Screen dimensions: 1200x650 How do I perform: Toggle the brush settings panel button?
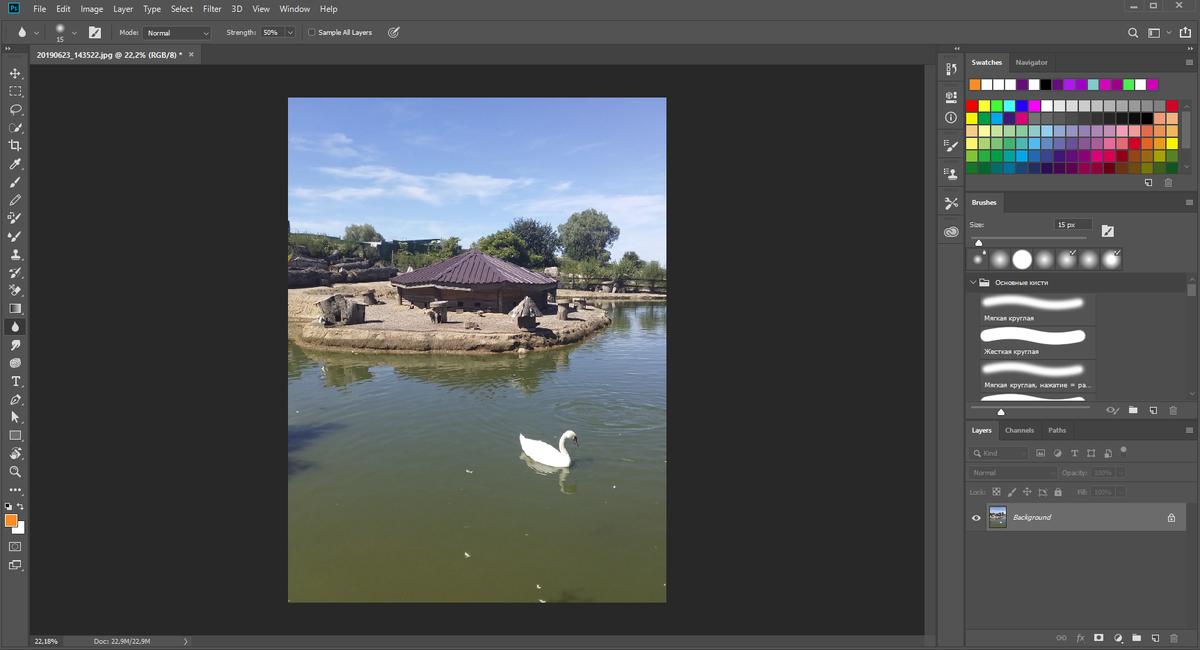coord(95,32)
